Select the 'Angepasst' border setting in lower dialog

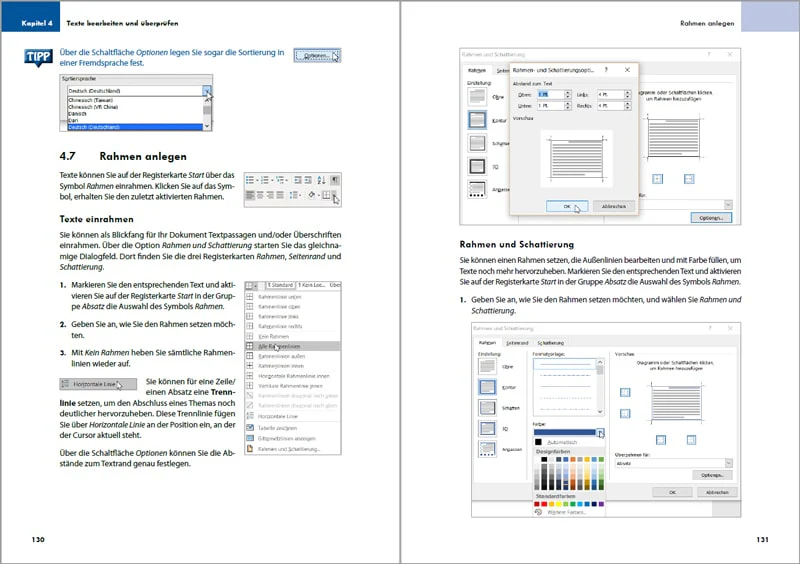click(x=487, y=449)
